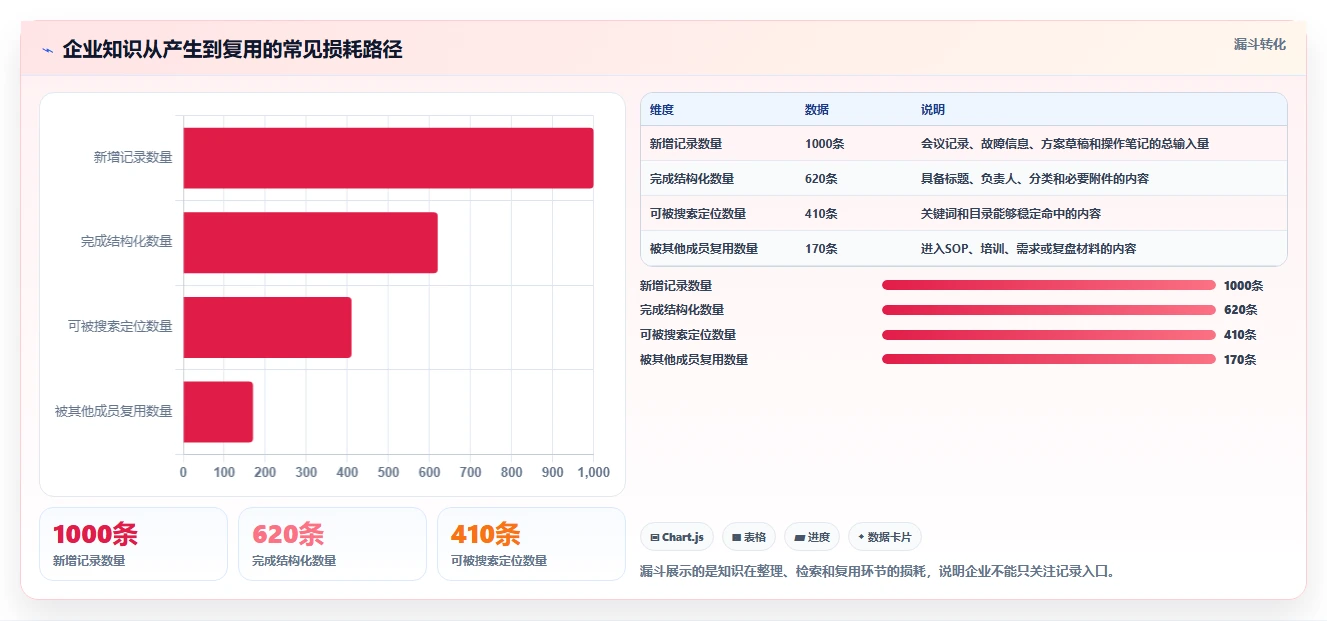Click the 620条 完成结构化数量 summary card

(332, 544)
